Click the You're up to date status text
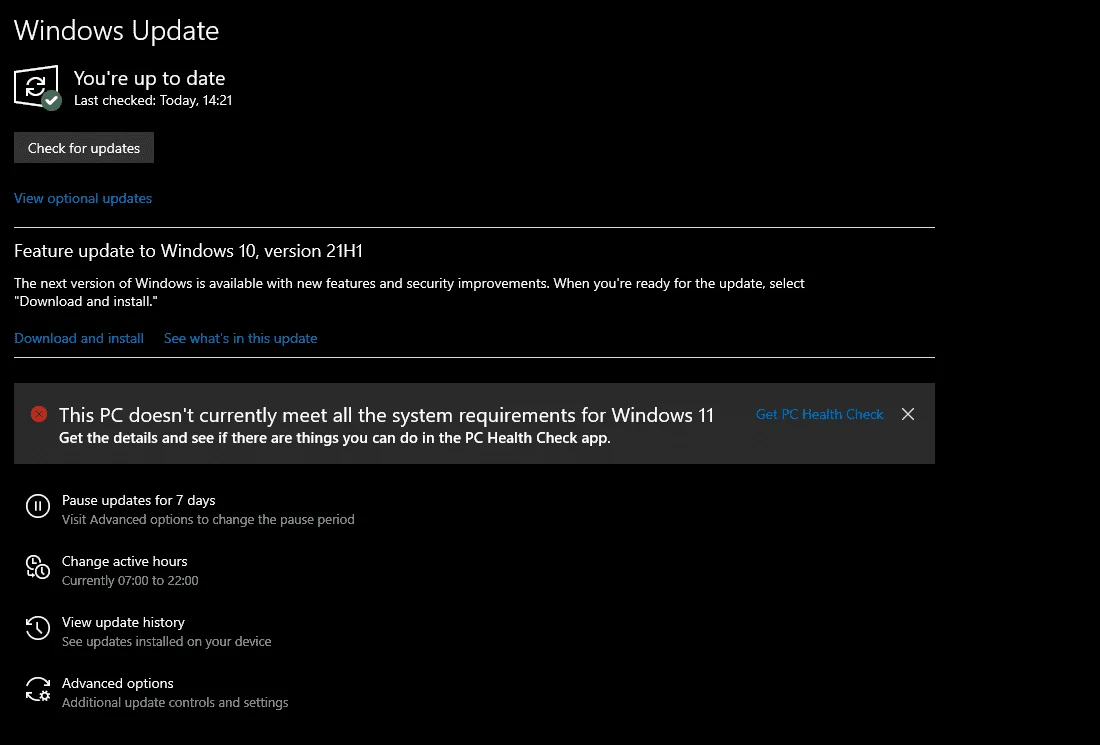Image resolution: width=1100 pixels, height=745 pixels. point(149,78)
